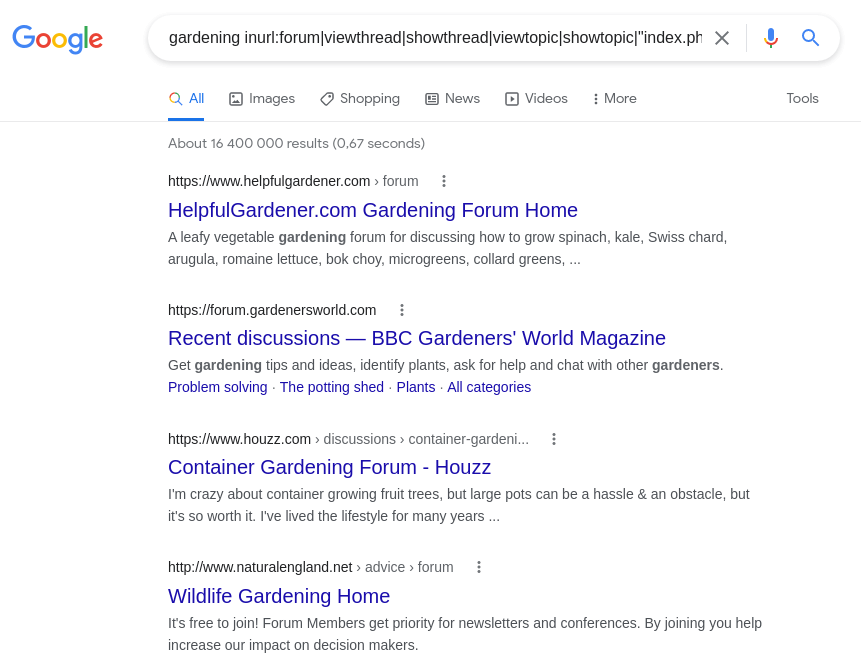Click the Google logo
Screen dimensions: 861x669
pyautogui.click(x=58, y=38)
